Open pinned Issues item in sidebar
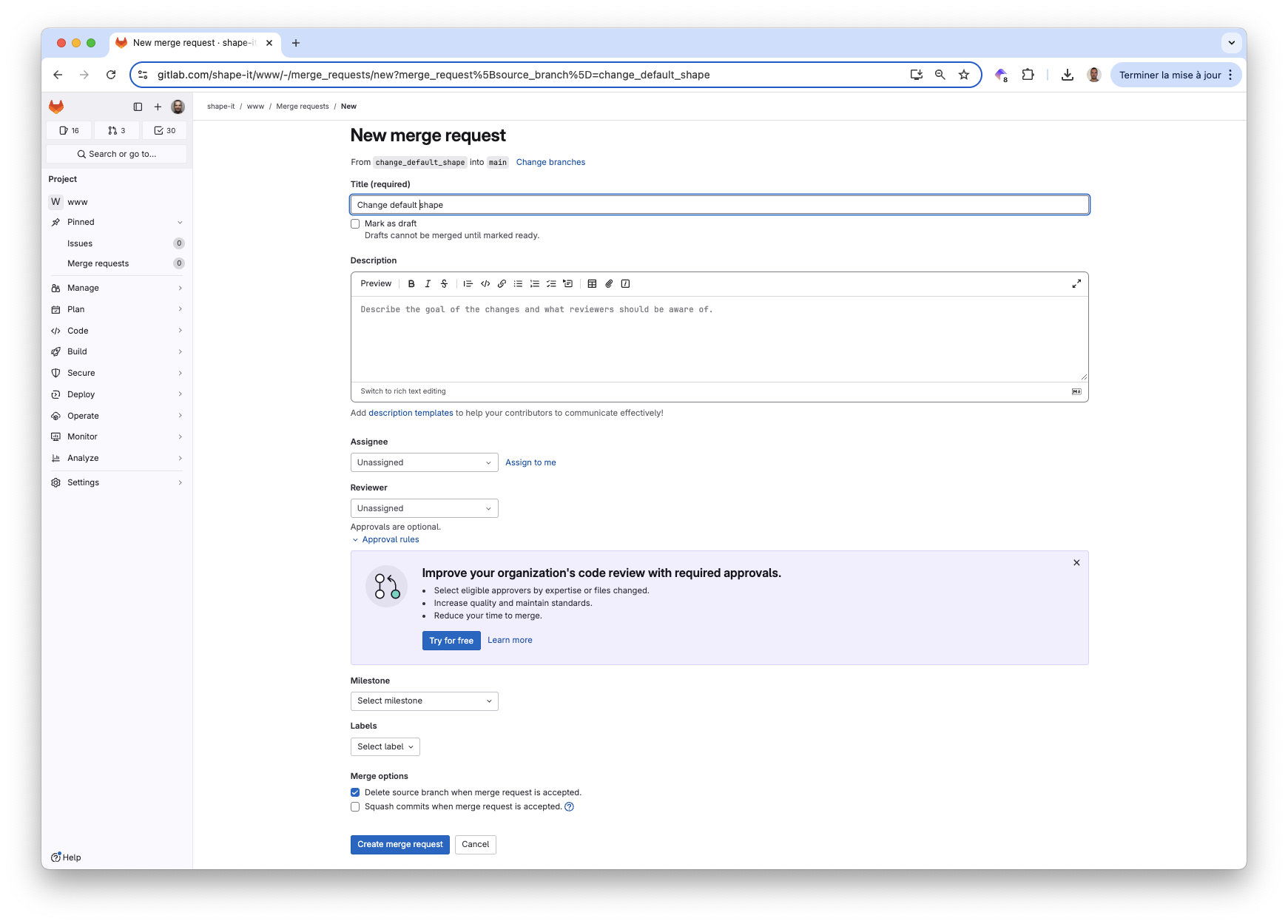This screenshot has width=1288, height=924. click(x=117, y=244)
